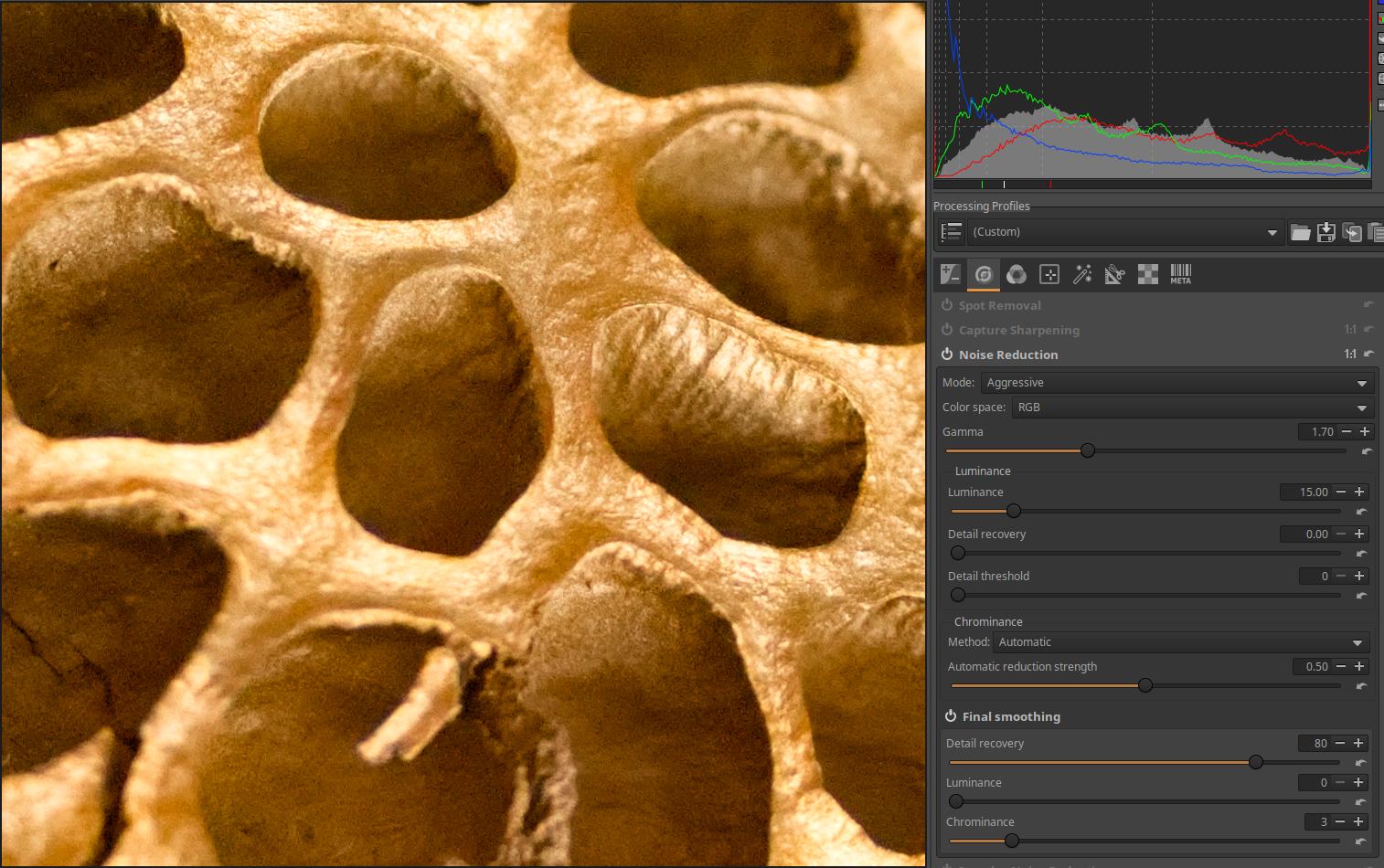Disable Final smoothing power toggle
The width and height of the screenshot is (1384, 868).
click(x=951, y=716)
